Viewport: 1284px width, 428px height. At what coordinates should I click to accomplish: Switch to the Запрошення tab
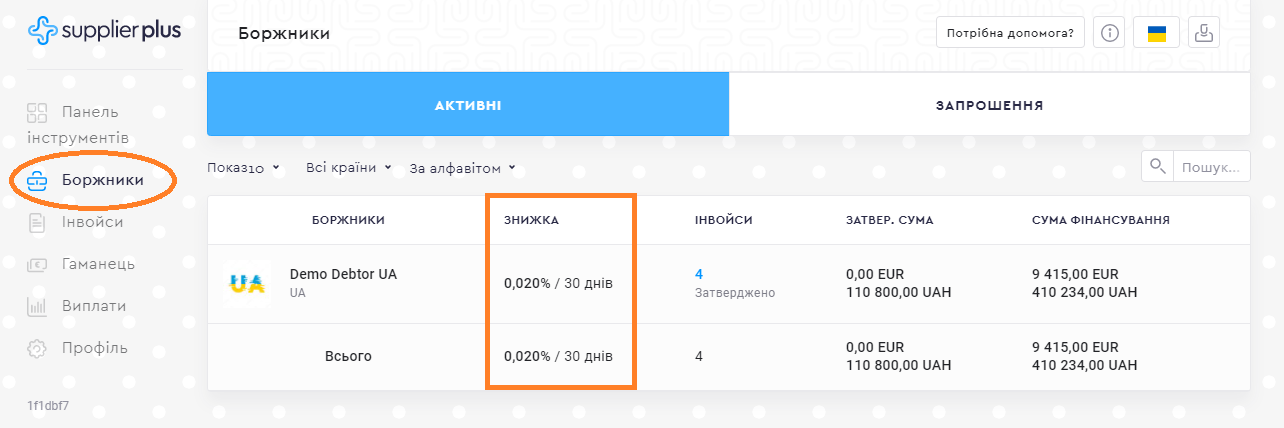point(989,105)
